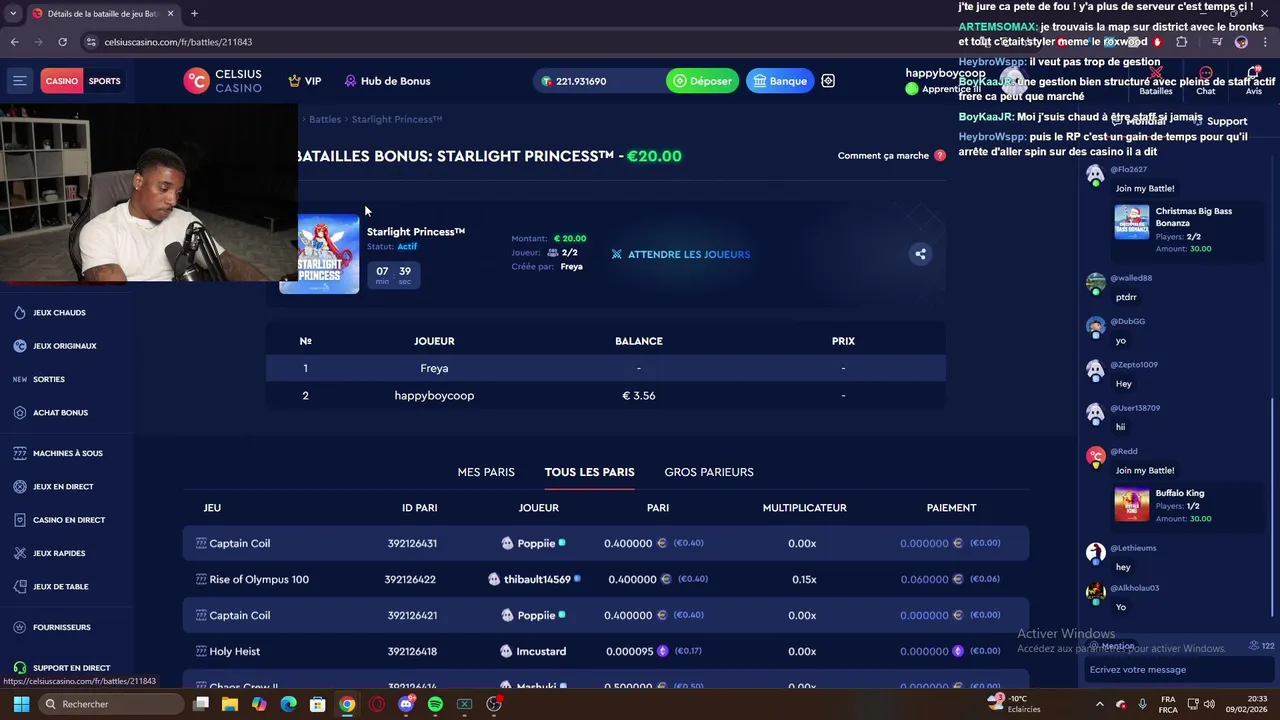Open Buffalo King battle thumbnail in chat
This screenshot has height=720, width=1280.
click(x=1132, y=504)
